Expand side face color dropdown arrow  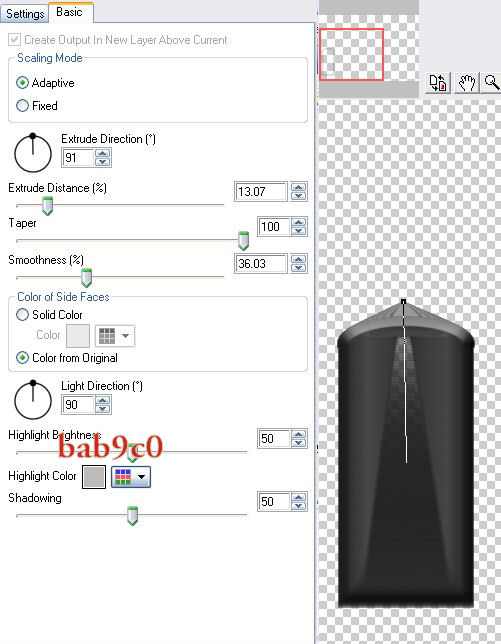(x=126, y=336)
